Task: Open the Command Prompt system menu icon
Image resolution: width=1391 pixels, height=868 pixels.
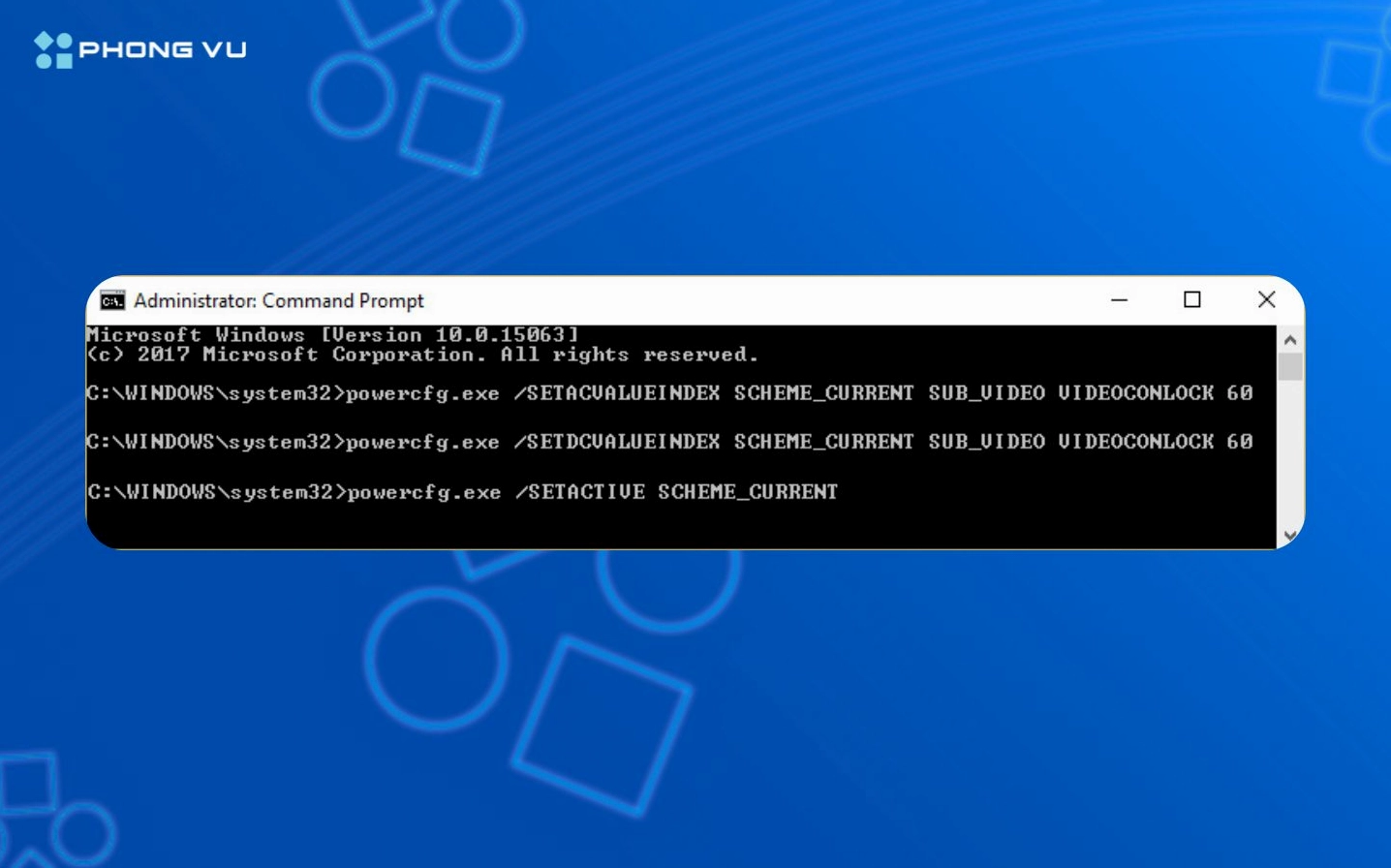Action: coord(112,300)
